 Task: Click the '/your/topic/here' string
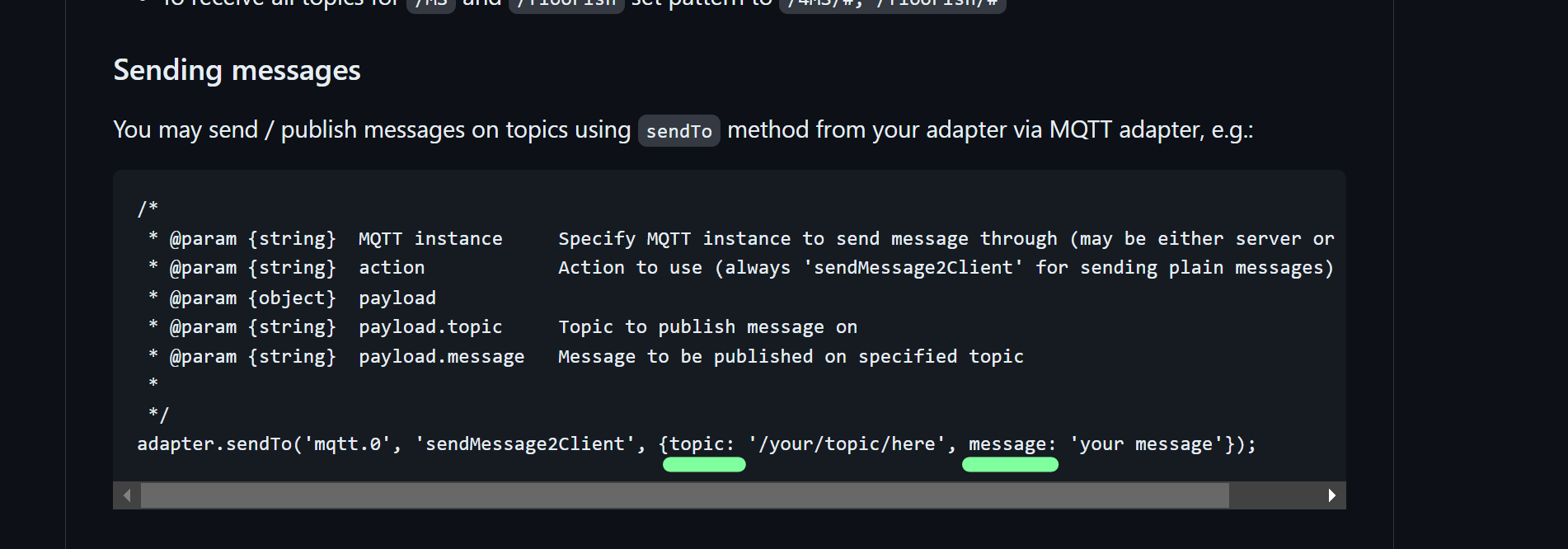pyautogui.click(x=847, y=444)
